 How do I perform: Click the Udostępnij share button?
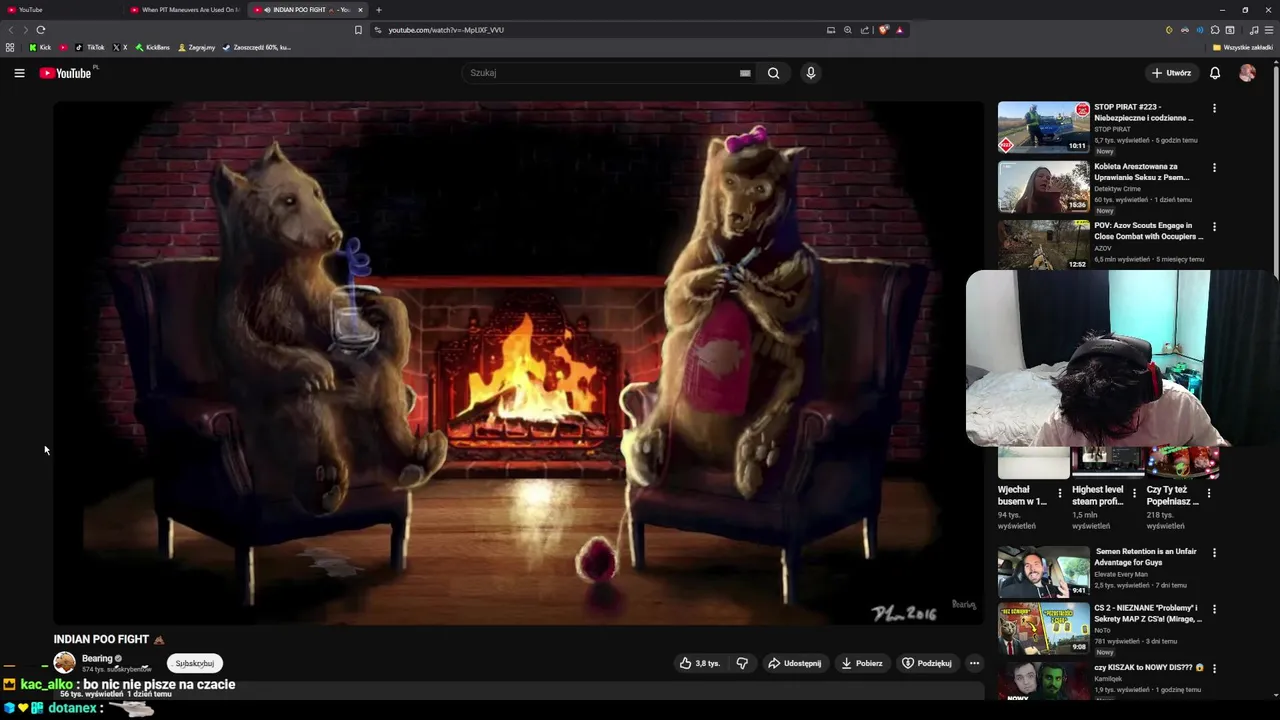click(794, 663)
